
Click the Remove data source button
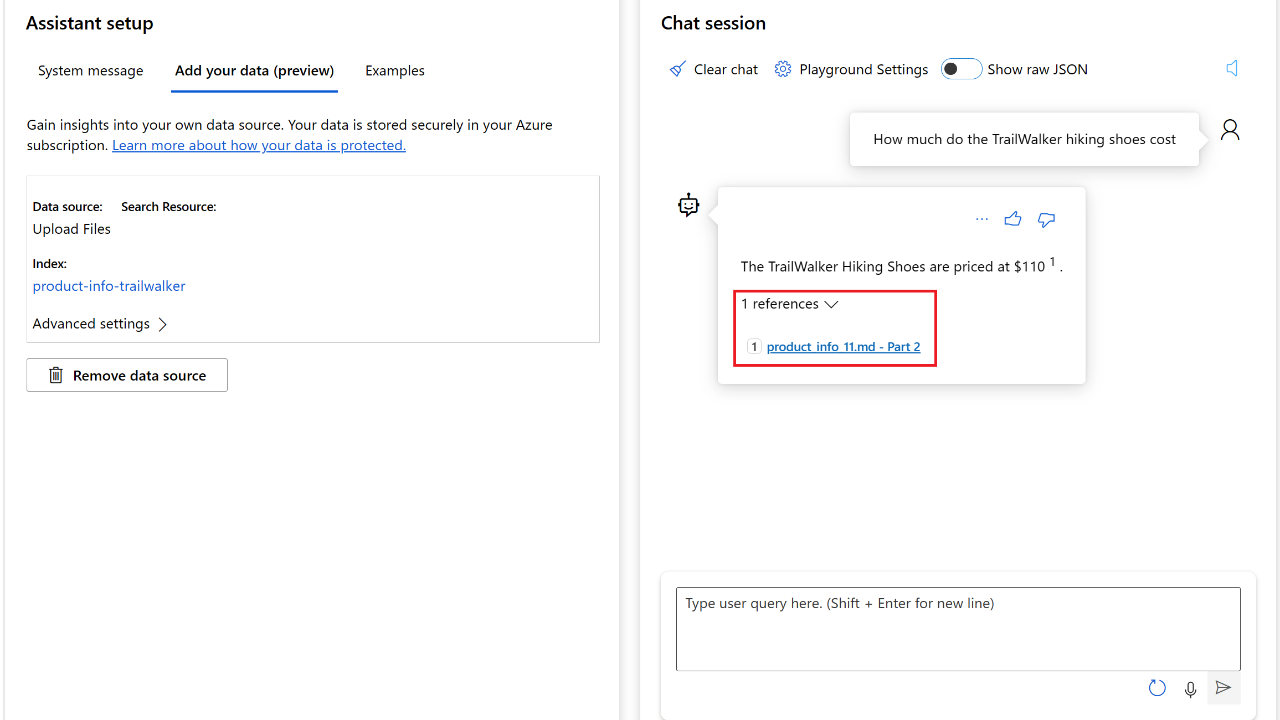tap(127, 375)
